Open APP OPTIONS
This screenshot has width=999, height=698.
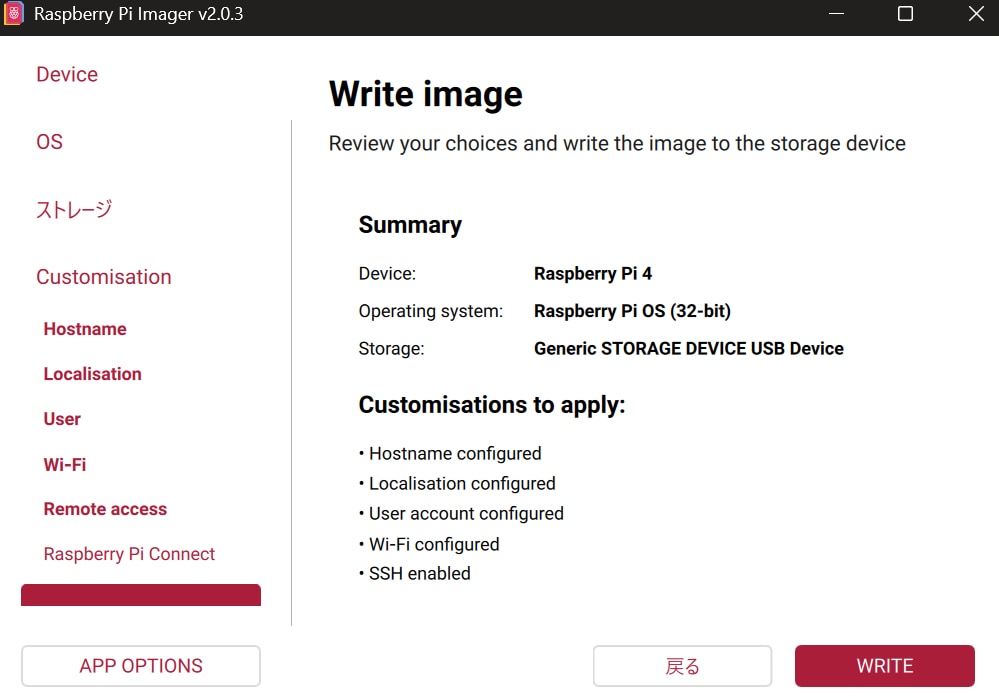point(141,666)
